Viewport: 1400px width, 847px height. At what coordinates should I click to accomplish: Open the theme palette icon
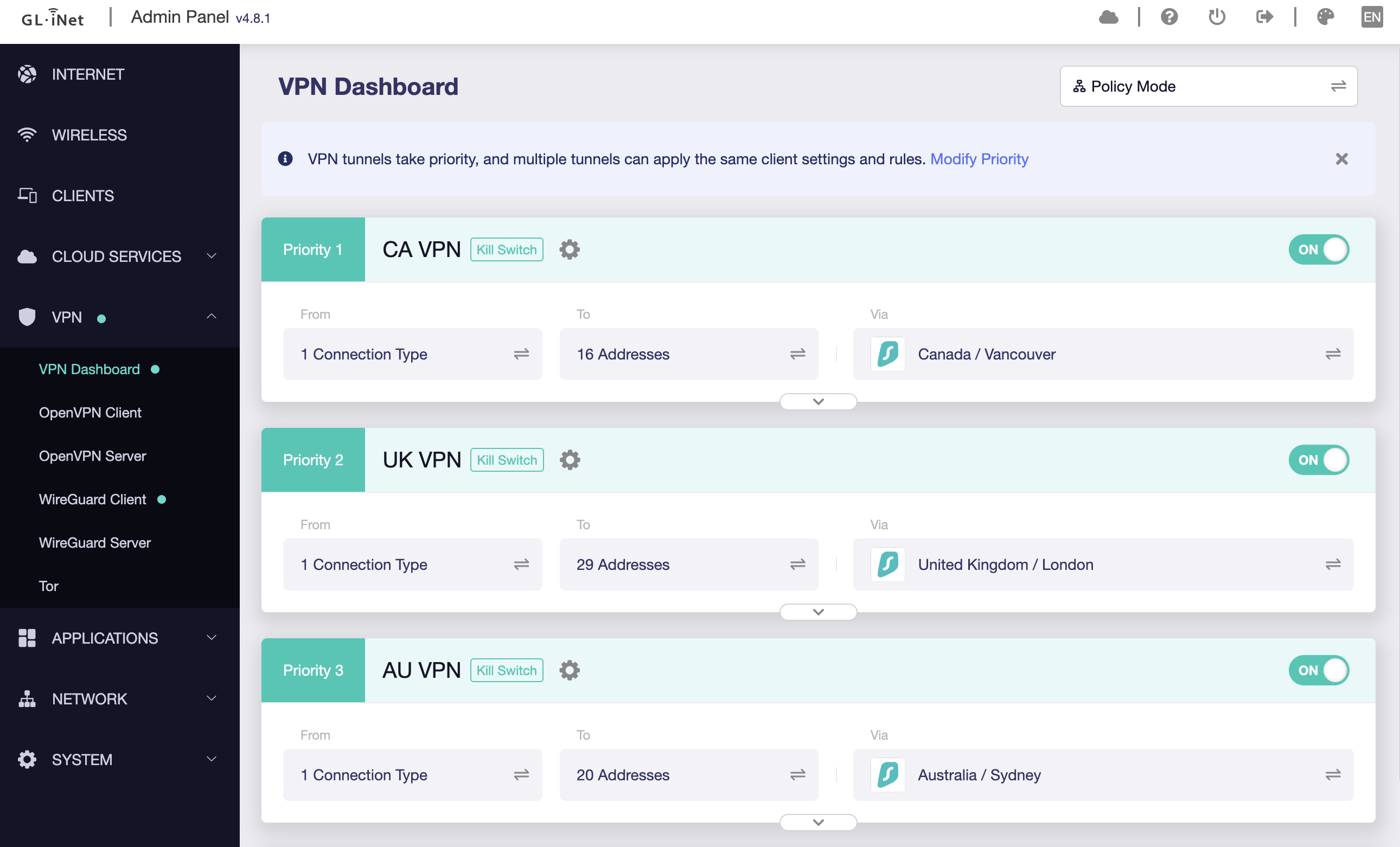click(x=1325, y=17)
